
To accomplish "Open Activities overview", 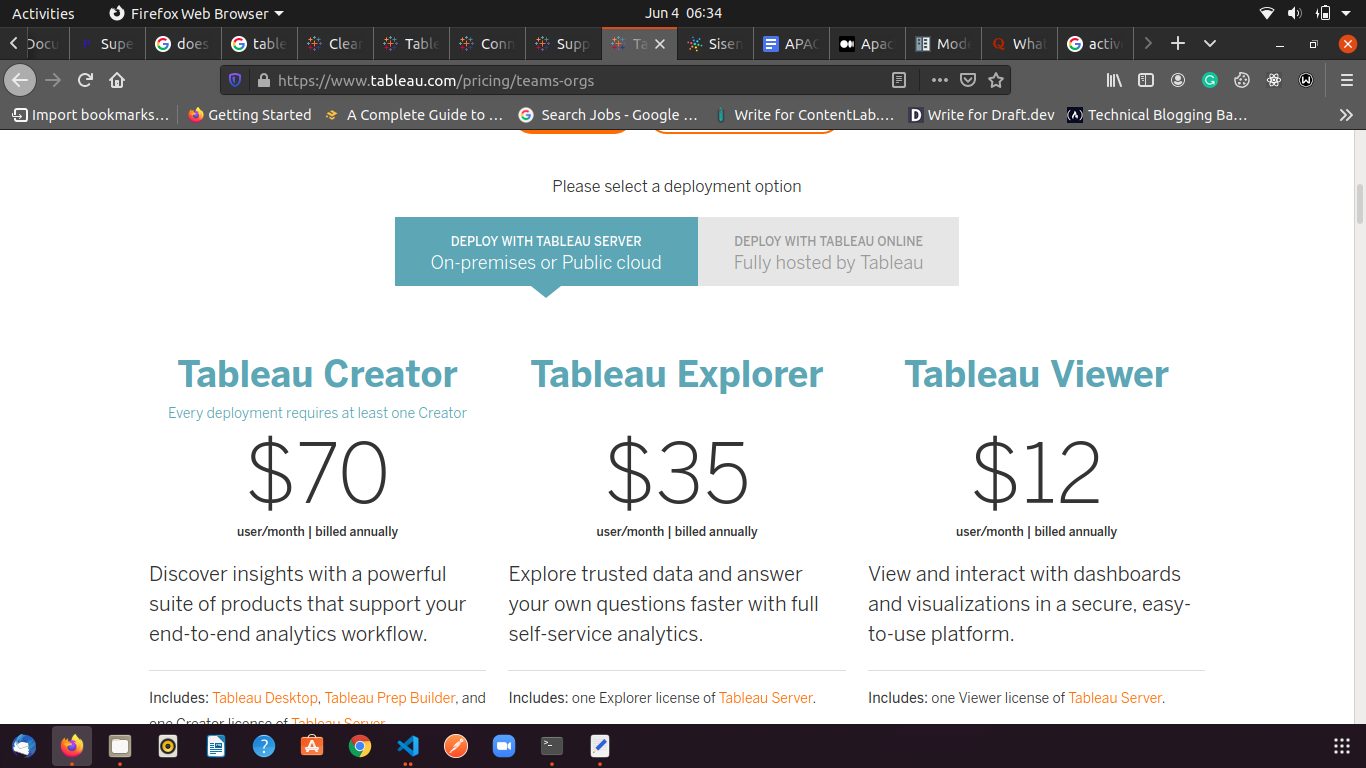I will click(x=43, y=13).
